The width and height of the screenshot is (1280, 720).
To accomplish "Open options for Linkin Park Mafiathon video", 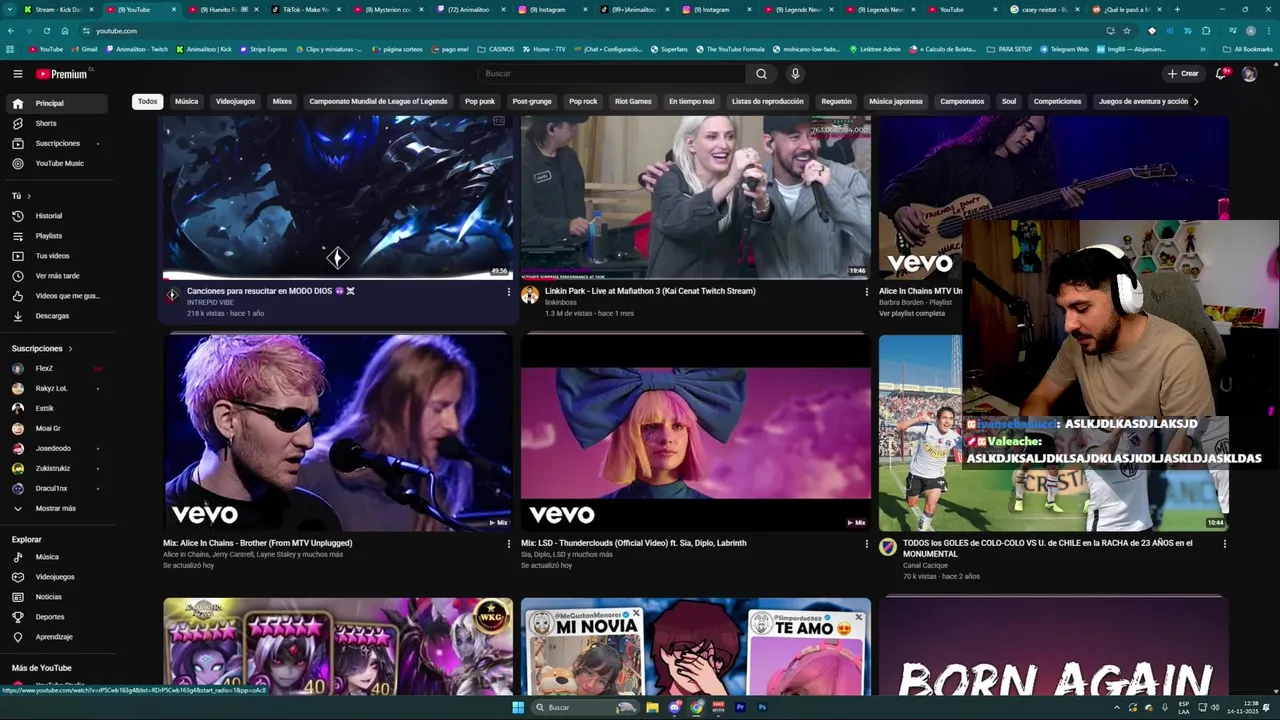I will tap(867, 292).
